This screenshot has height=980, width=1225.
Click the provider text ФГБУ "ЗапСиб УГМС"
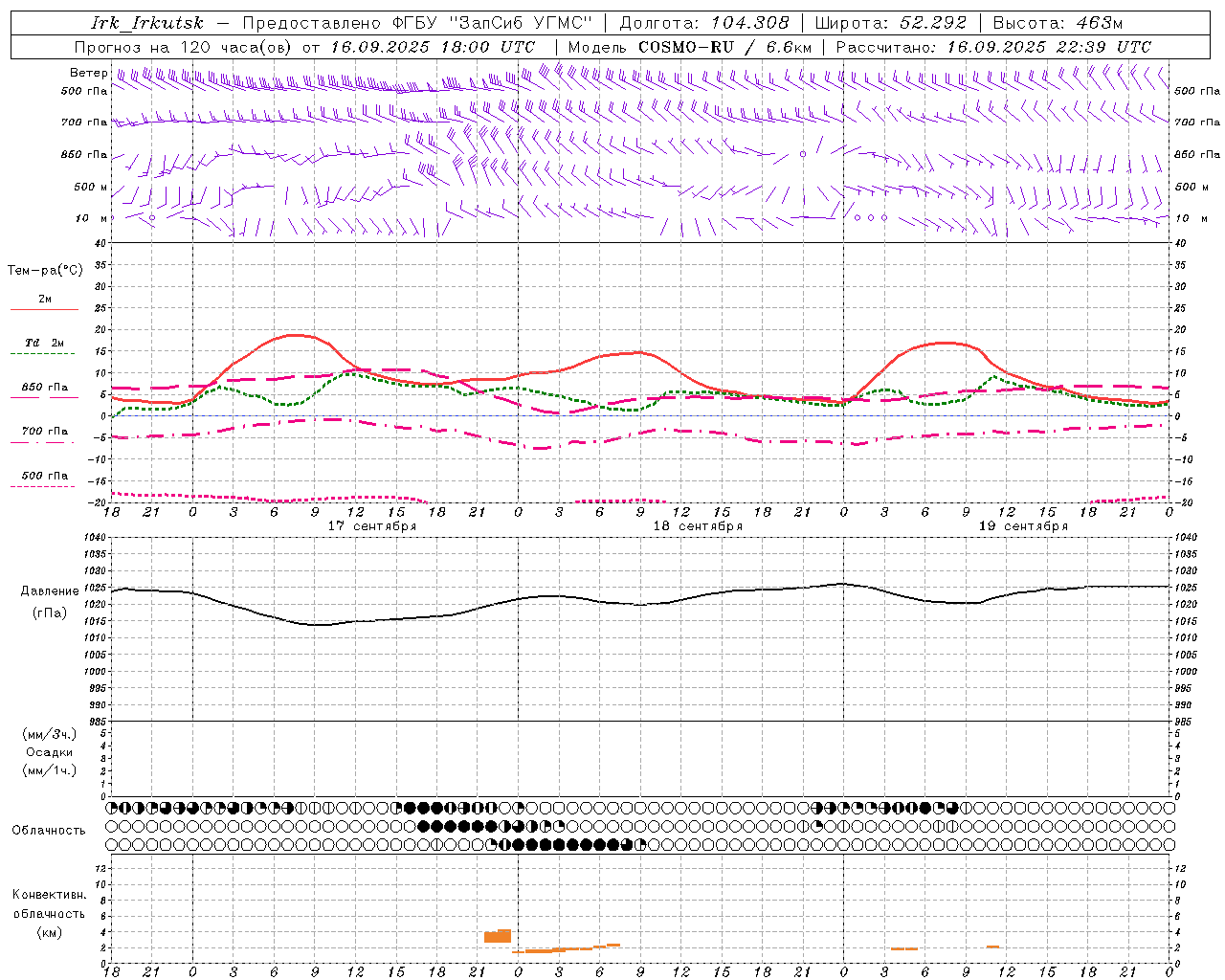(x=493, y=23)
